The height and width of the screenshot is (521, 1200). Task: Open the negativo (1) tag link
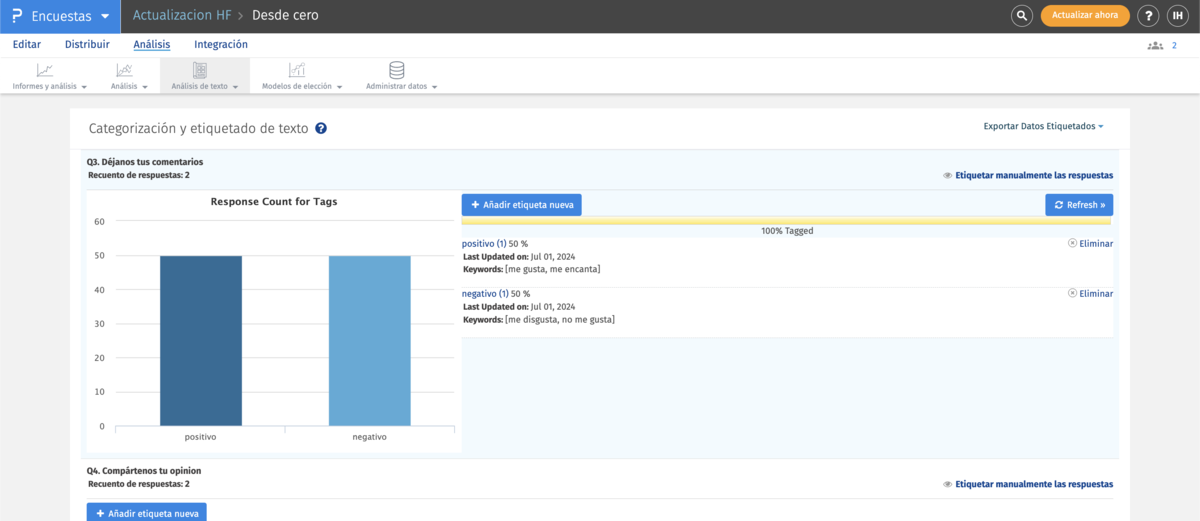click(x=485, y=294)
